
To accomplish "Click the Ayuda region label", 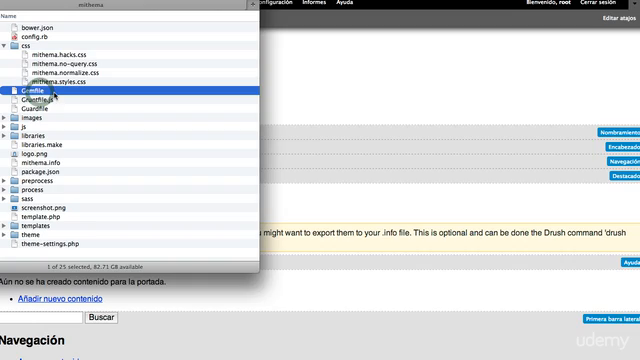I will click(x=631, y=262).
